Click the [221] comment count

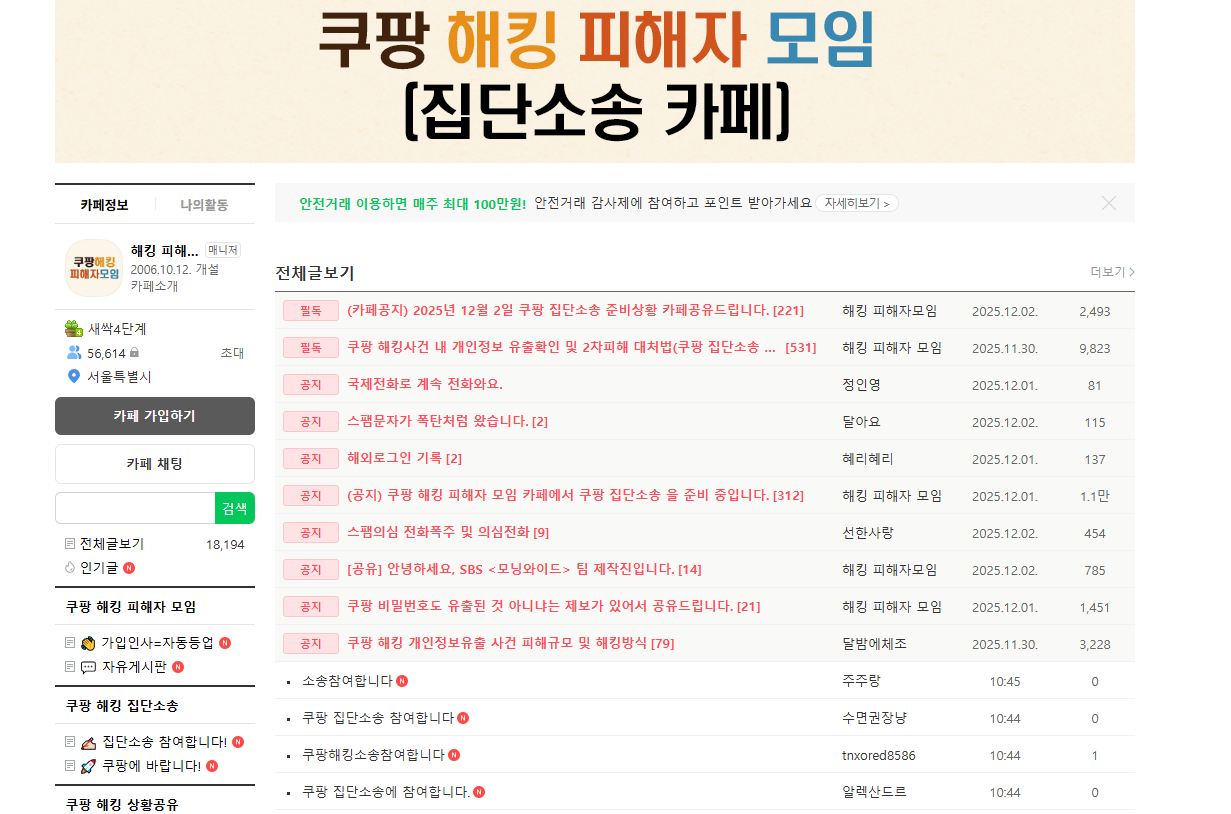click(x=788, y=311)
